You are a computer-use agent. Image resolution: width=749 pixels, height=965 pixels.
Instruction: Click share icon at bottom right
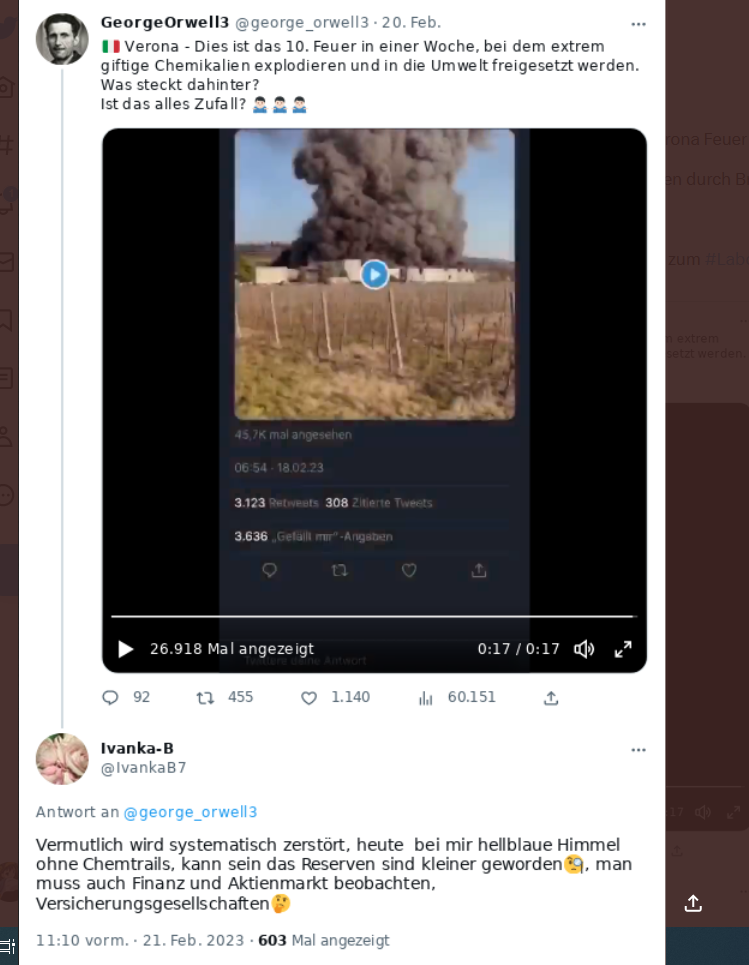click(x=693, y=903)
